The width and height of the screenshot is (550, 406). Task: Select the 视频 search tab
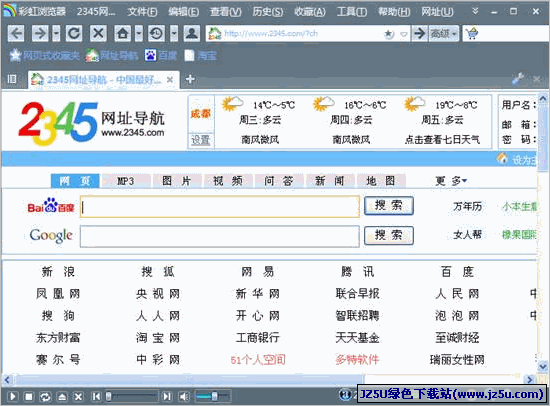[228, 181]
